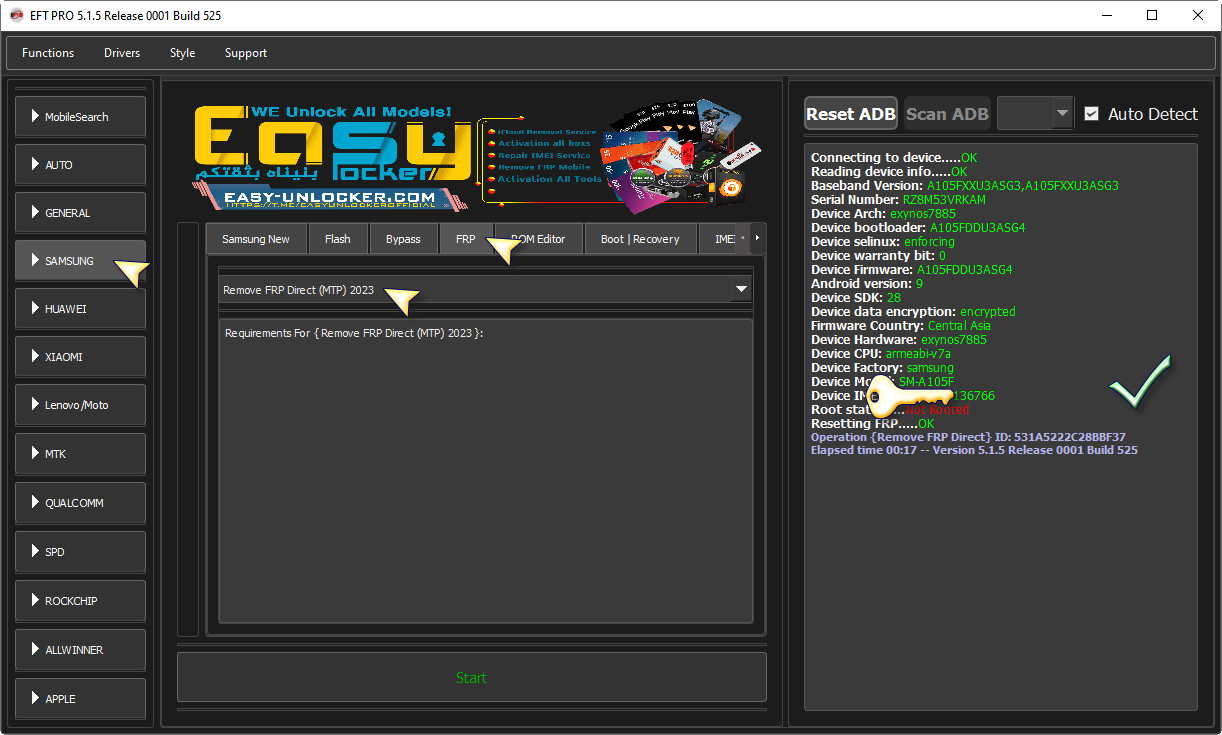The image size is (1222, 735).
Task: Click the Device Firmware log line
Action: coord(912,270)
